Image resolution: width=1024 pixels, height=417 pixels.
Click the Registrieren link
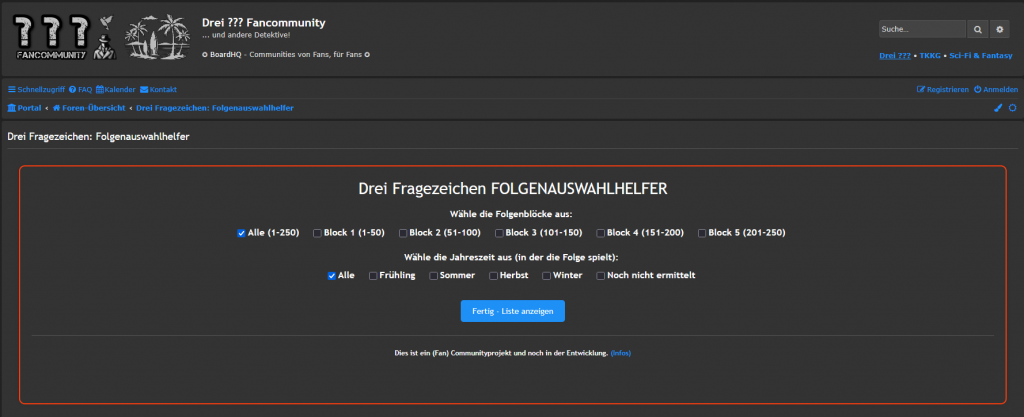click(943, 89)
